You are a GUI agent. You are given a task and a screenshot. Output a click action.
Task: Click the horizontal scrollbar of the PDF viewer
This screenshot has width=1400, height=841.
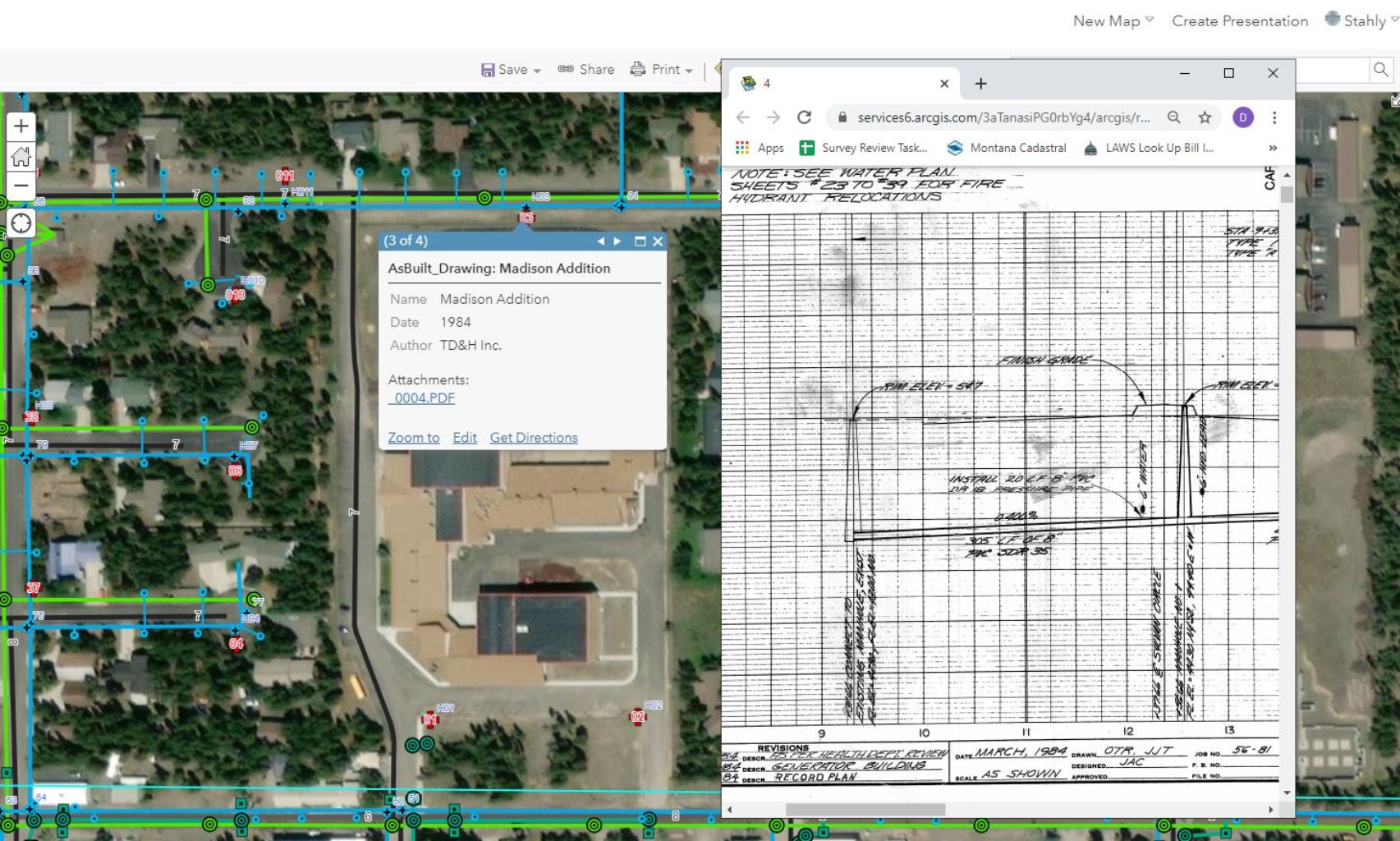[x=865, y=810]
